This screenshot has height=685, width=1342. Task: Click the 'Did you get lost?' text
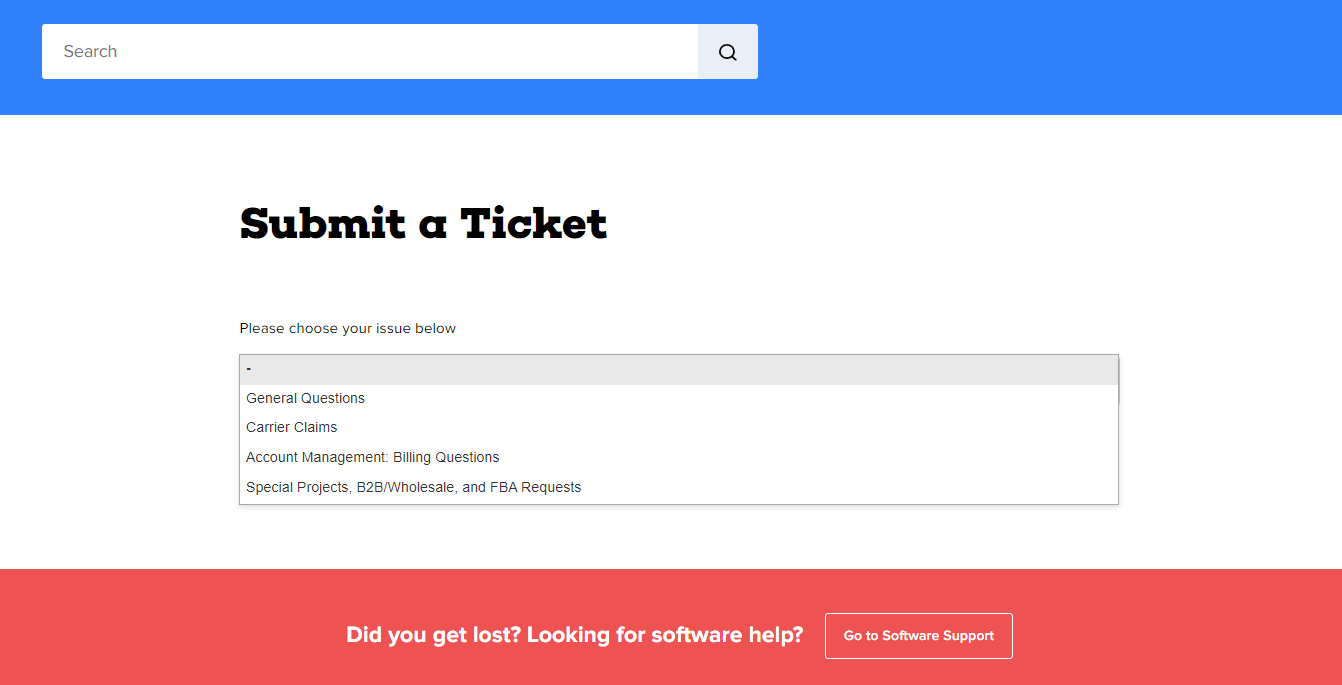pos(433,635)
